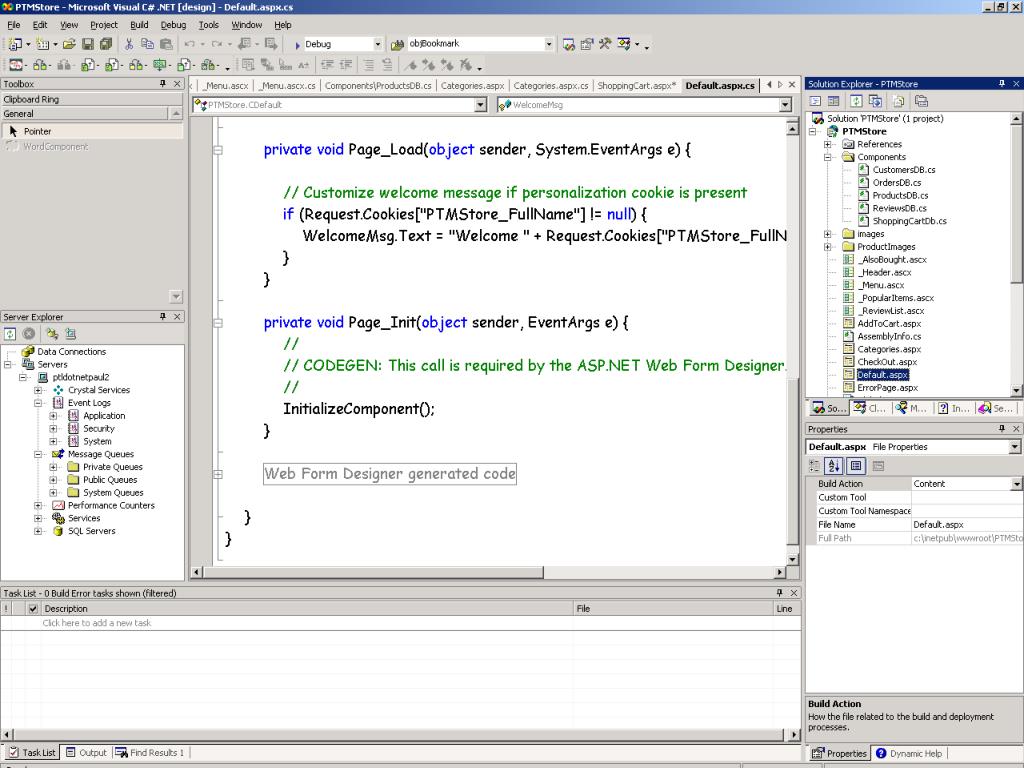Expand the References node in Solution Explorer
The image size is (1024, 768).
(827, 144)
